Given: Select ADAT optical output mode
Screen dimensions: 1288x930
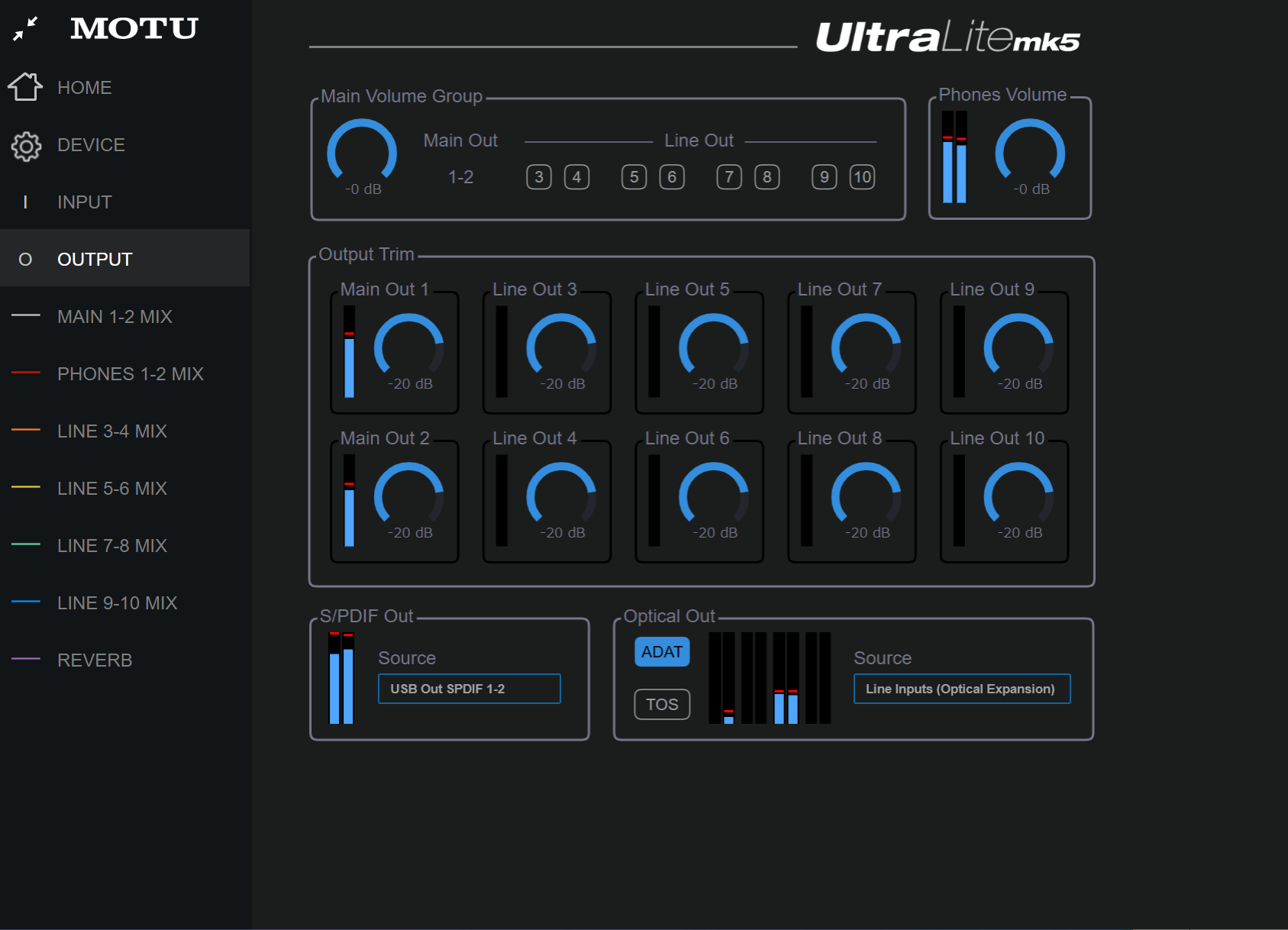Looking at the screenshot, I should 662,652.
